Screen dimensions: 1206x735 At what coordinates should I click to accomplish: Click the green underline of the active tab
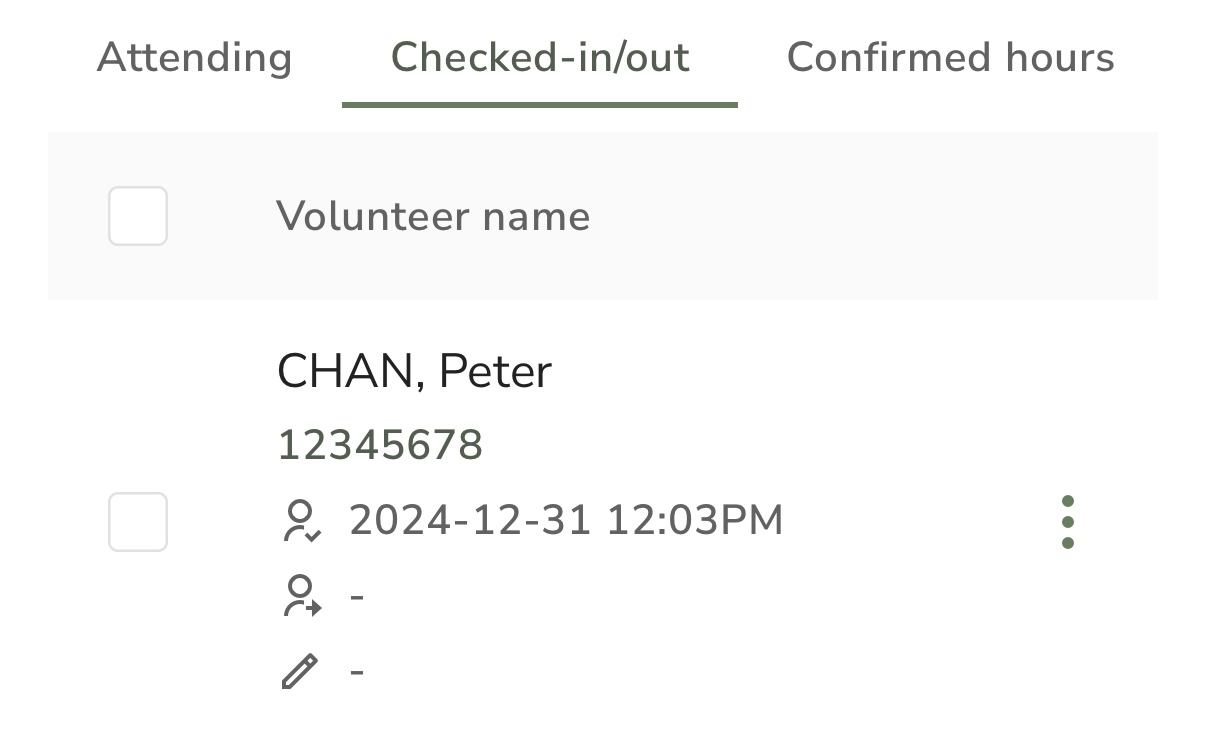540,104
